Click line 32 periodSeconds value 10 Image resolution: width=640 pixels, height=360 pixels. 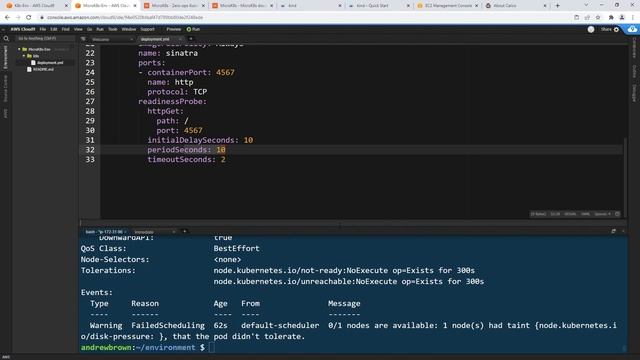pyautogui.click(x=221, y=150)
